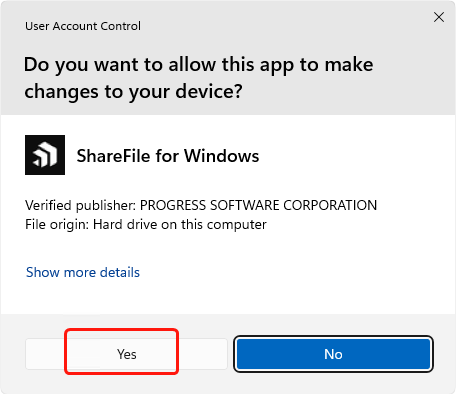Screen dimensions: 456x394
Task: Select the Hard drive on this computer text
Action: (180, 224)
